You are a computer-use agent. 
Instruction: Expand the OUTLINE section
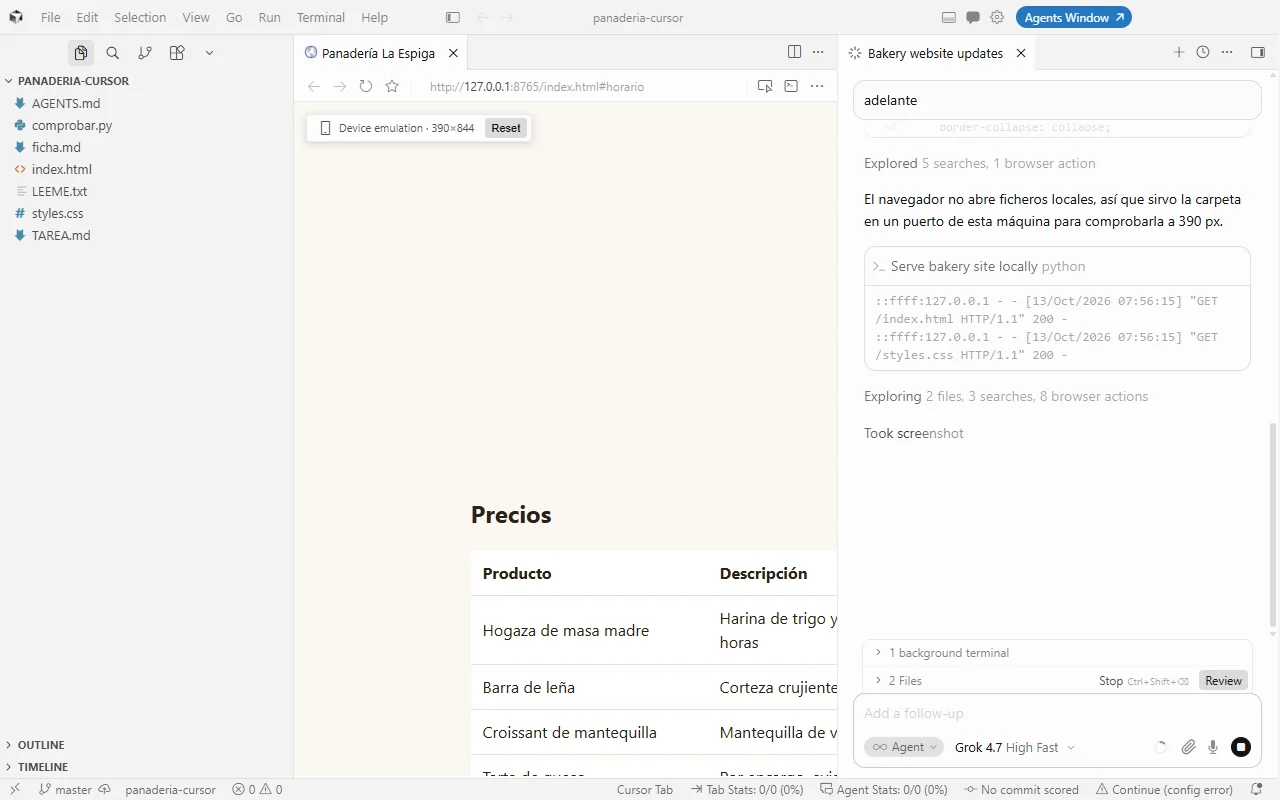tap(146, 745)
